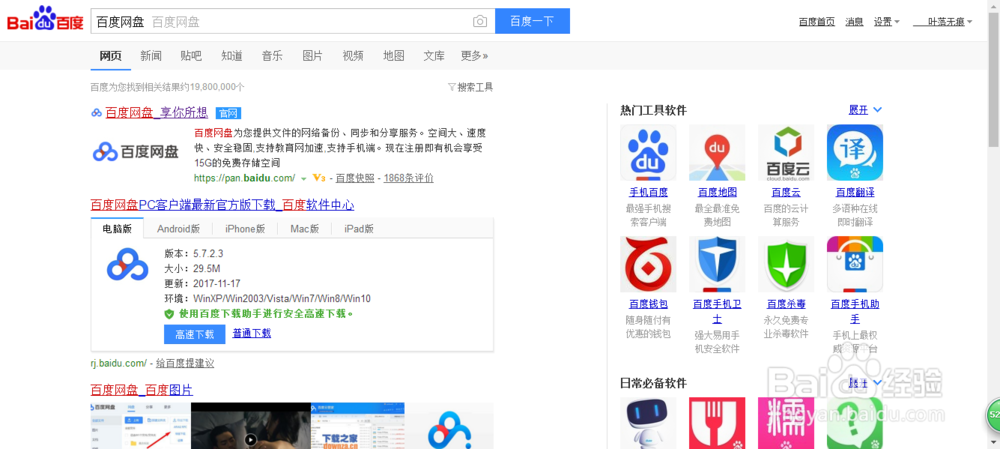Open the 下载之家 image thumbnail
This screenshot has width=1000, height=449.
(x=358, y=425)
